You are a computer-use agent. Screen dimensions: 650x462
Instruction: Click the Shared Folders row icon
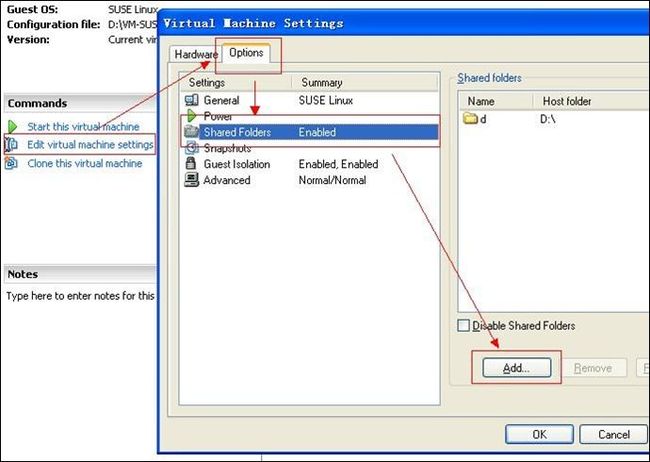click(x=191, y=132)
